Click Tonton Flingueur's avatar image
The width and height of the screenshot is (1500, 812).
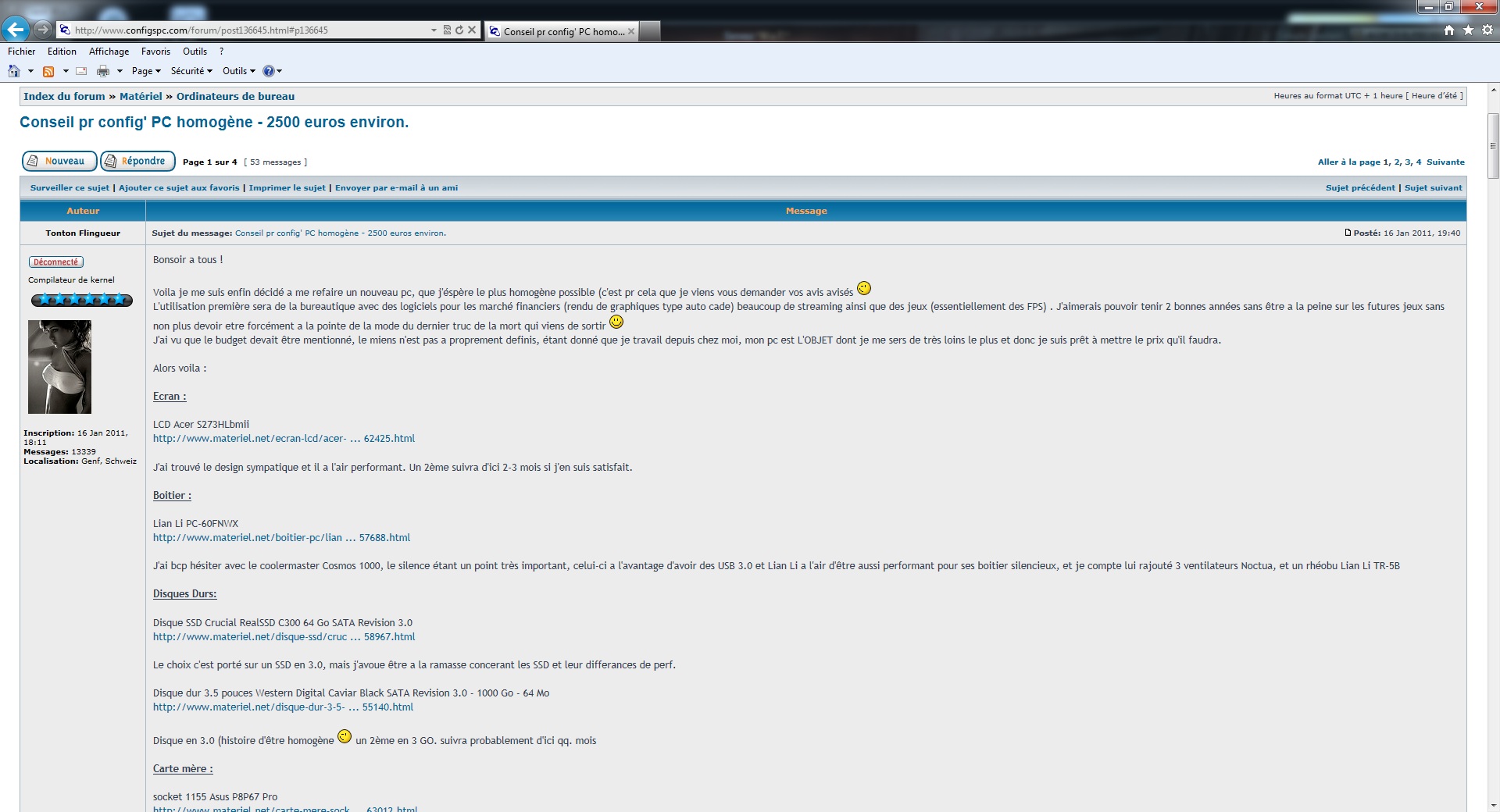pyautogui.click(x=59, y=367)
